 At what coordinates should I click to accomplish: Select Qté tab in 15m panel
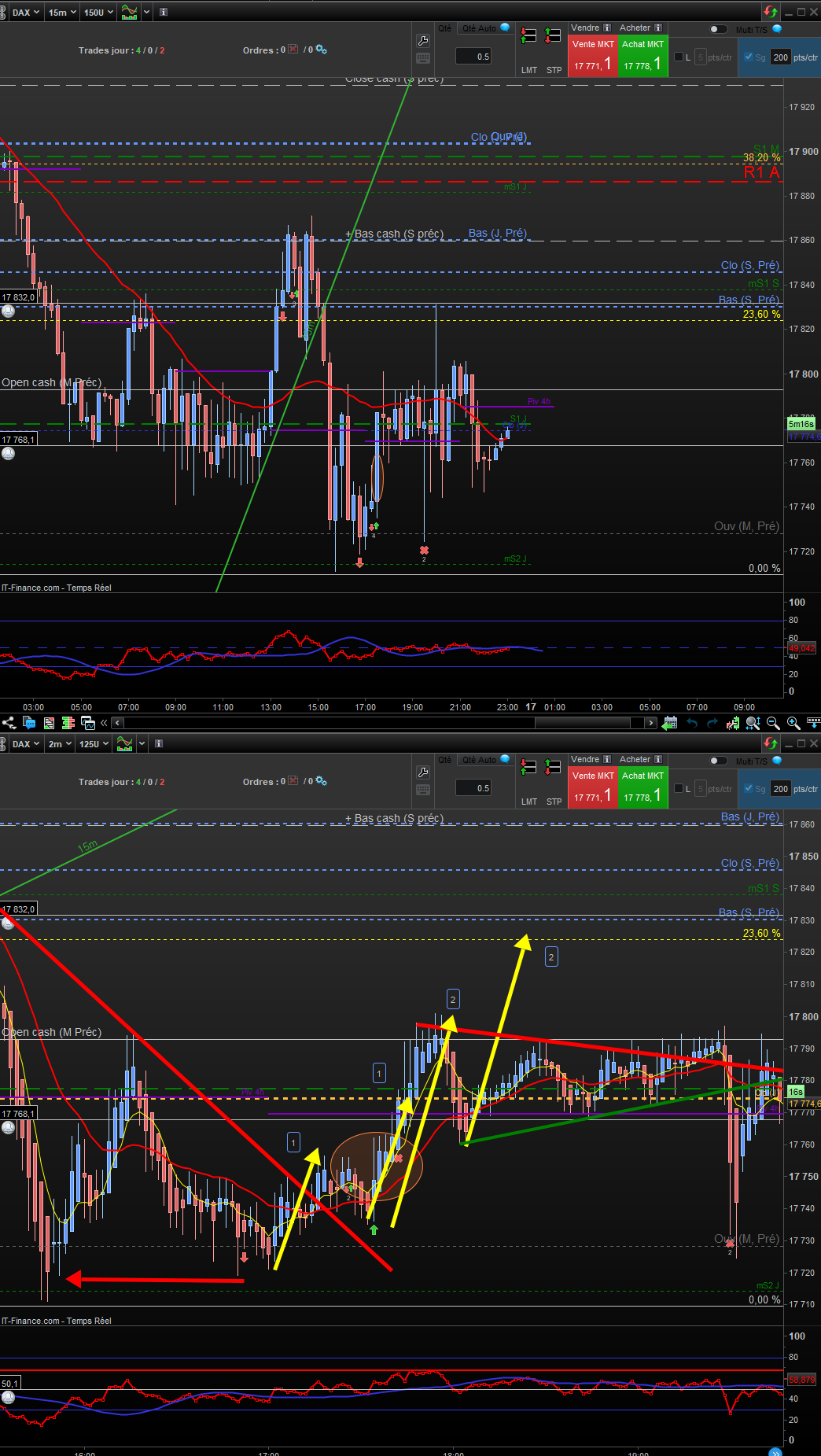click(x=445, y=28)
